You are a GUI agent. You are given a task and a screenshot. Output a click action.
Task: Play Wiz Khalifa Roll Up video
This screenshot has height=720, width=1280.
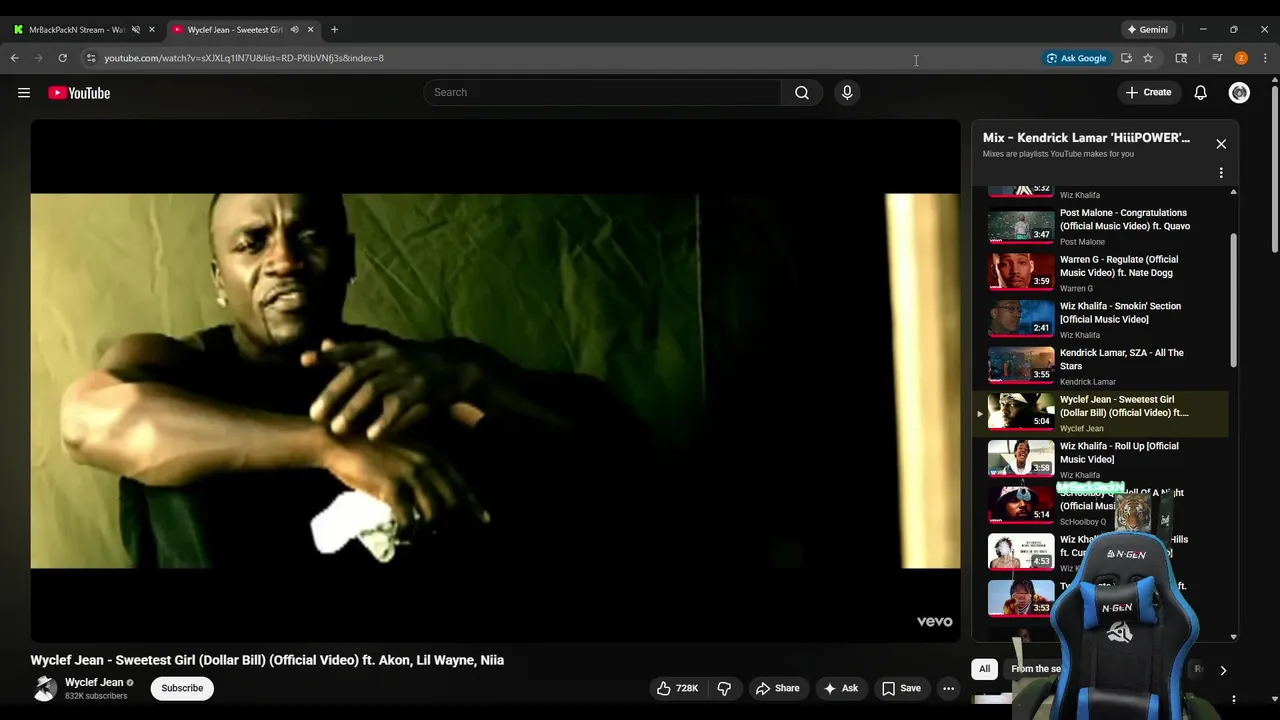tap(1100, 460)
